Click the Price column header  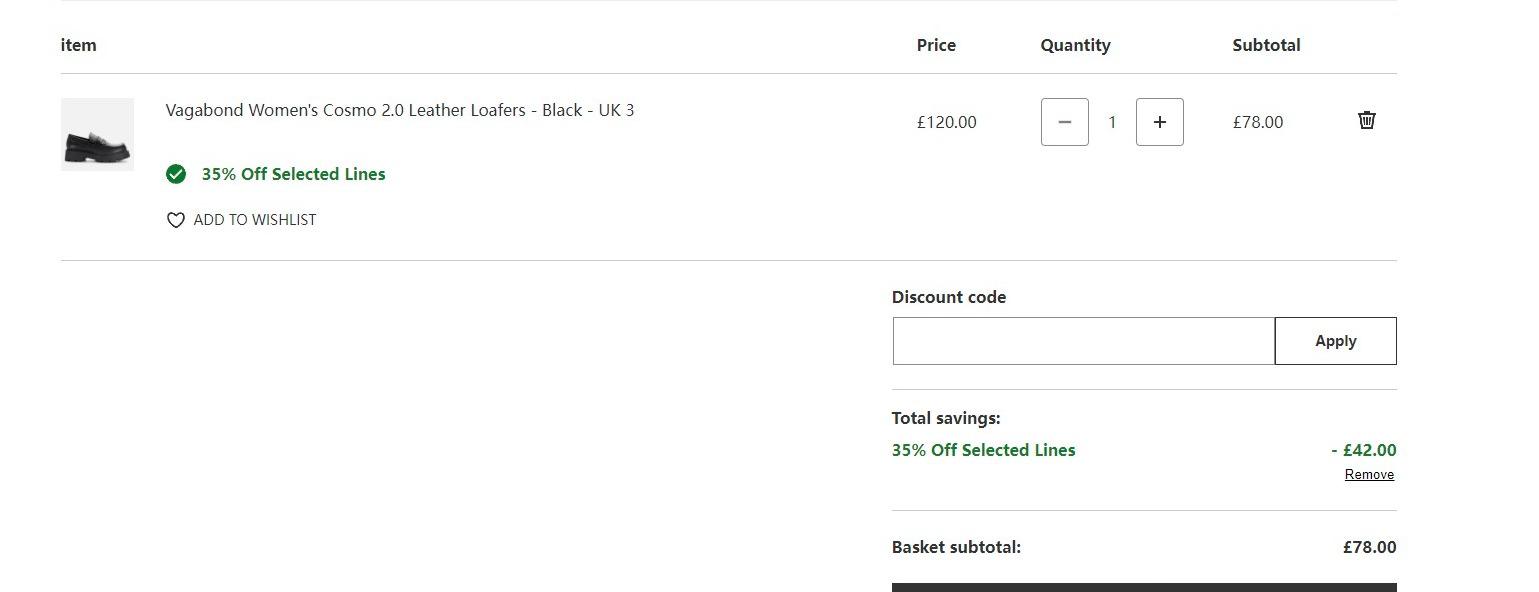[x=936, y=45]
